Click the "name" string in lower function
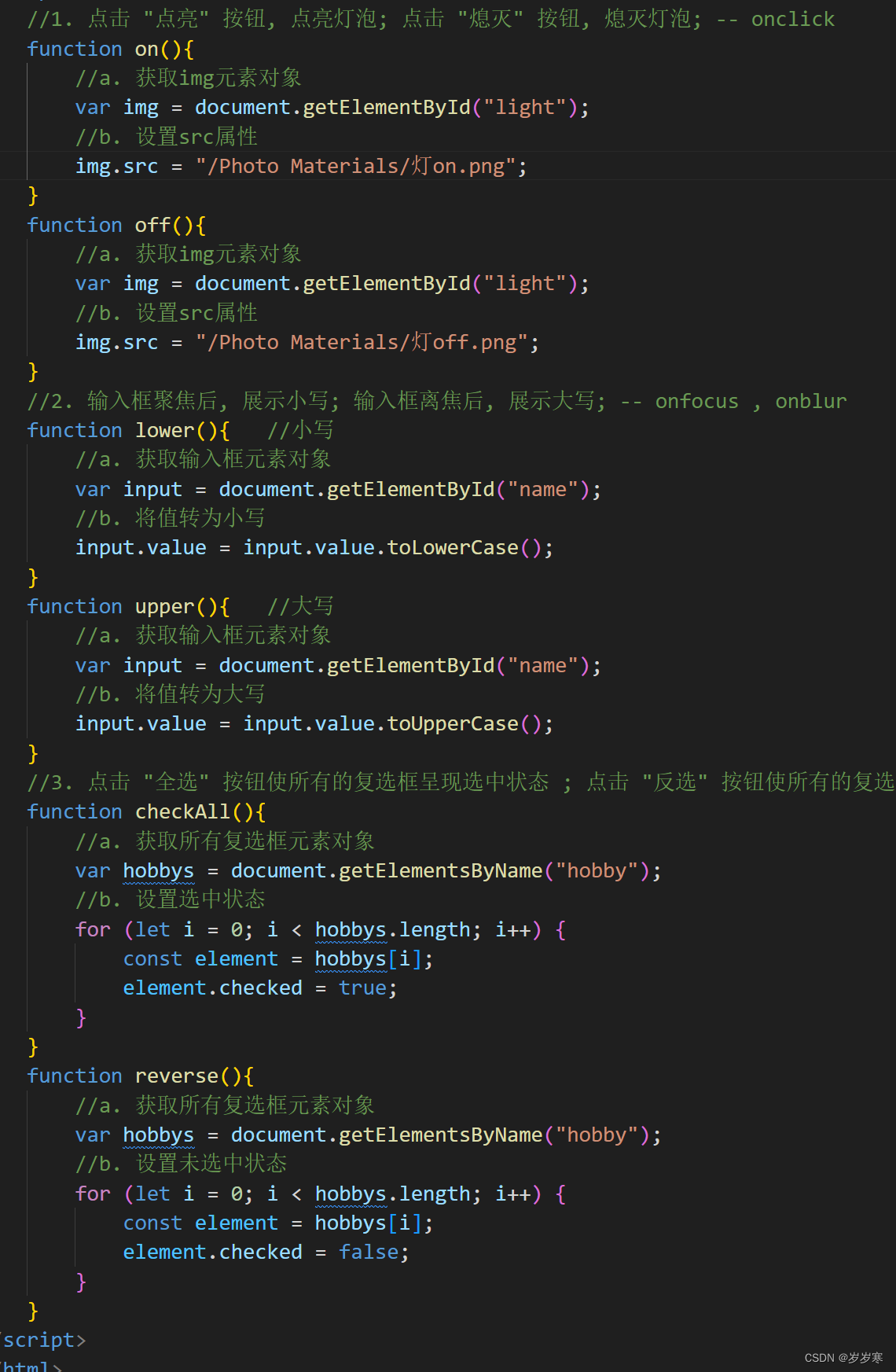896x1372 pixels. [x=542, y=489]
